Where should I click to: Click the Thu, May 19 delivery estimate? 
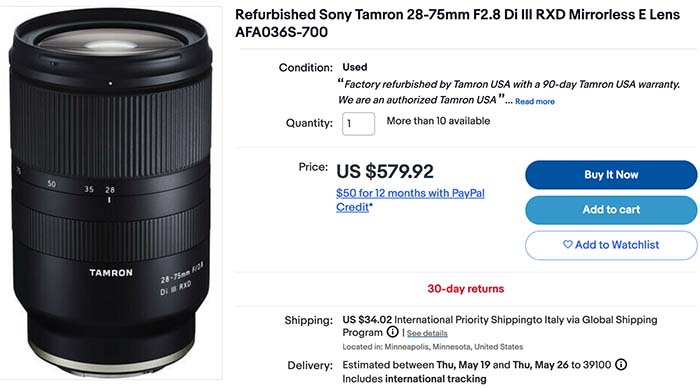(x=463, y=365)
